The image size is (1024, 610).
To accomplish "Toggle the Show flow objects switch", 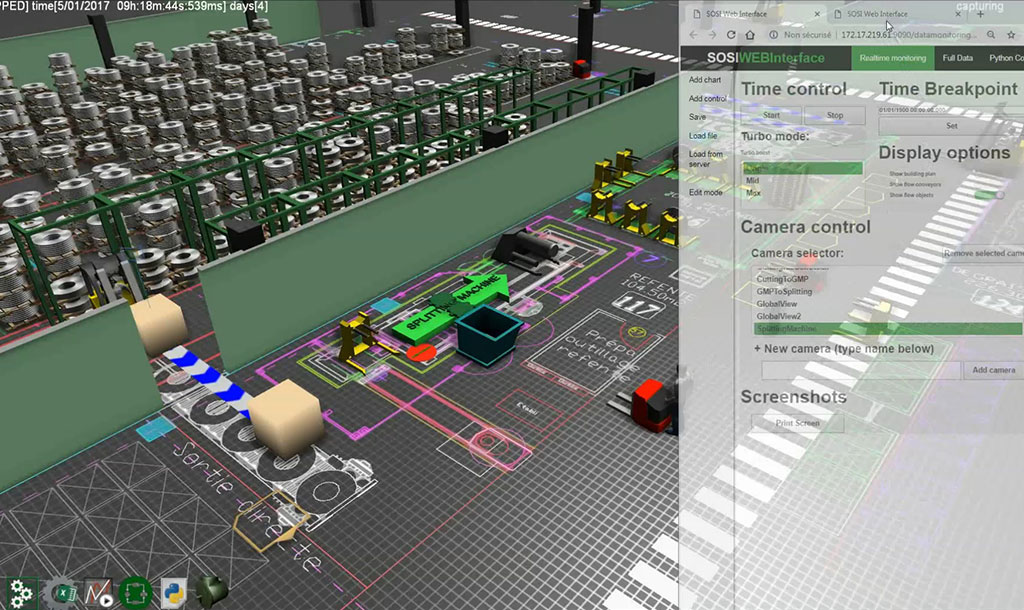I will [x=988, y=194].
